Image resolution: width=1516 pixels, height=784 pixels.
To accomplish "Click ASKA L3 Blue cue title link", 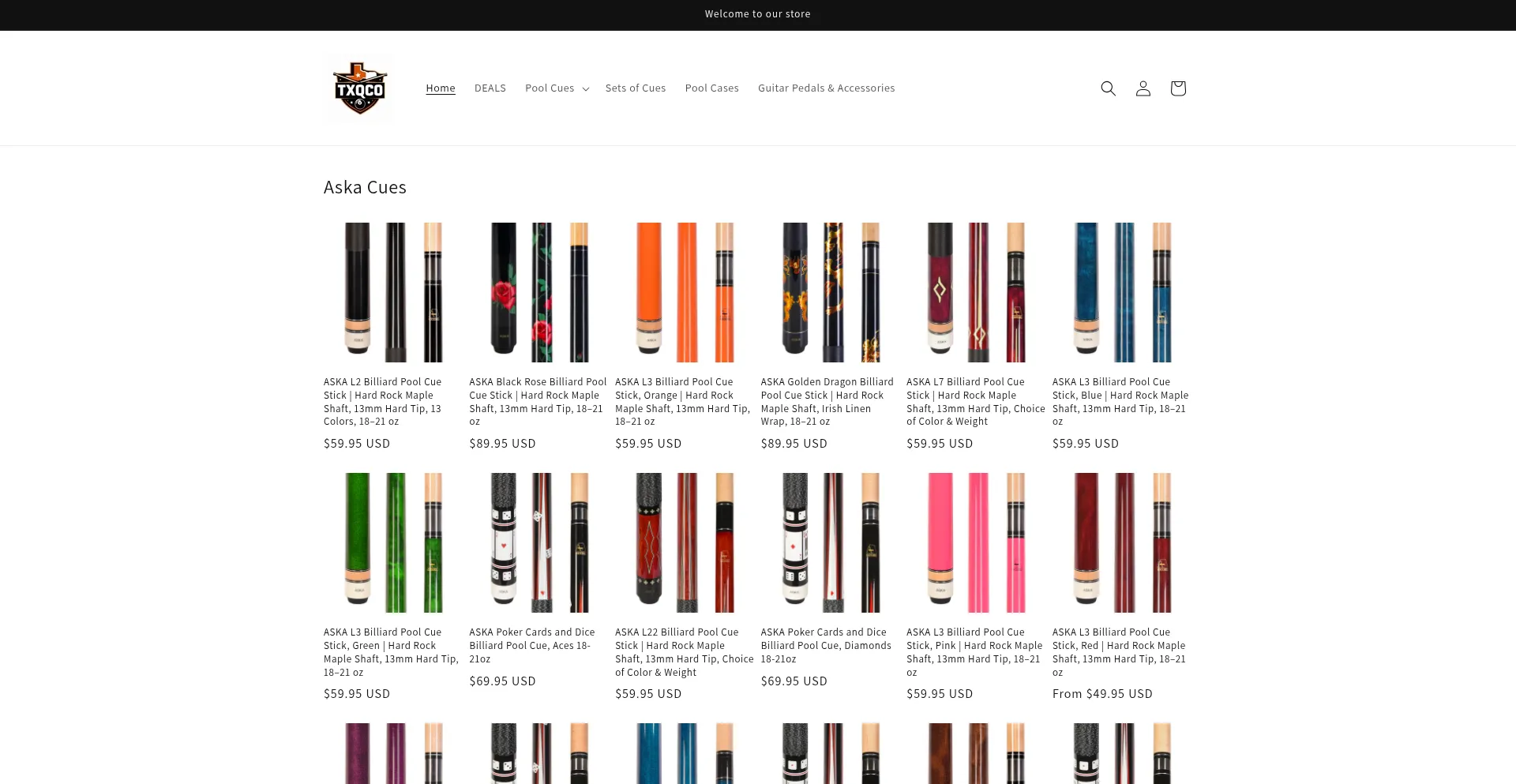I will [1120, 402].
